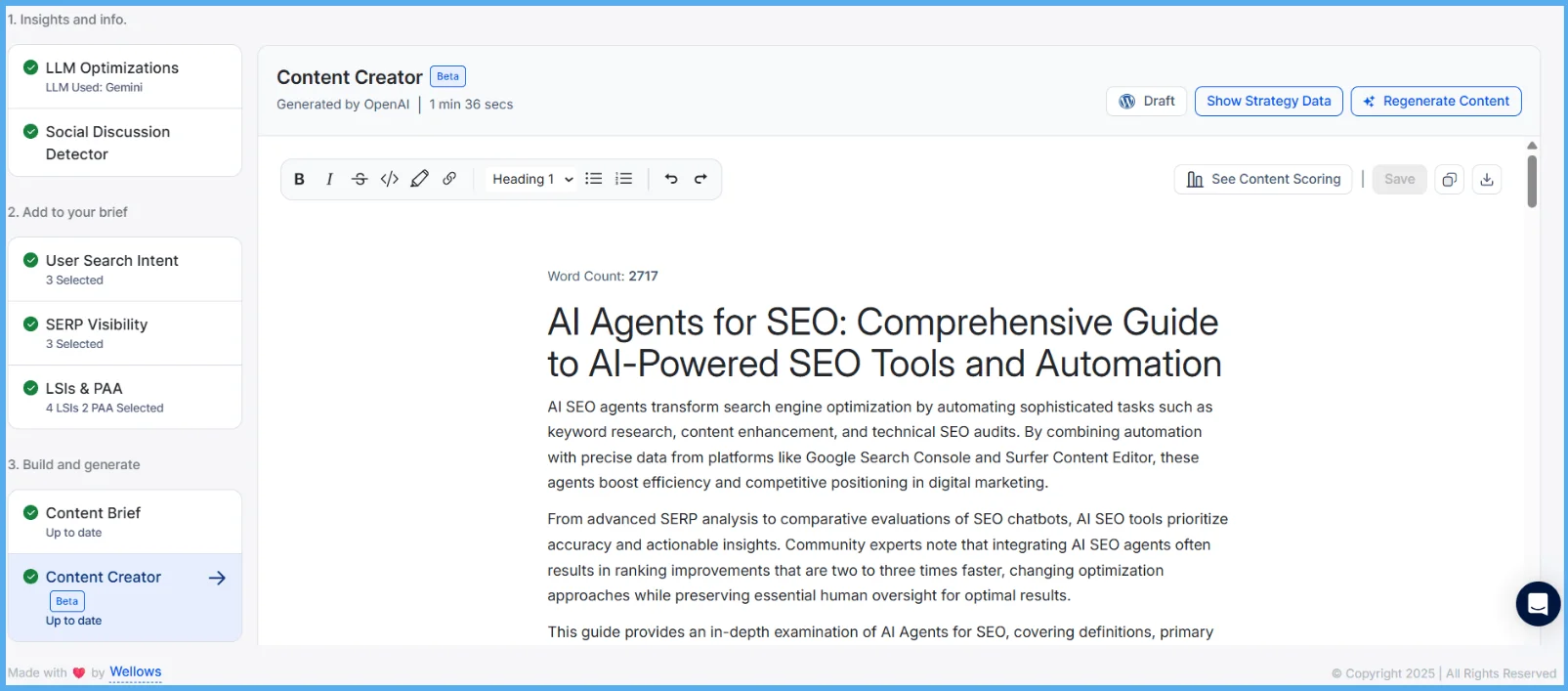Viewport: 1568px width, 691px height.
Task: Open See Content Scoring panel
Action: pyautogui.click(x=1263, y=180)
